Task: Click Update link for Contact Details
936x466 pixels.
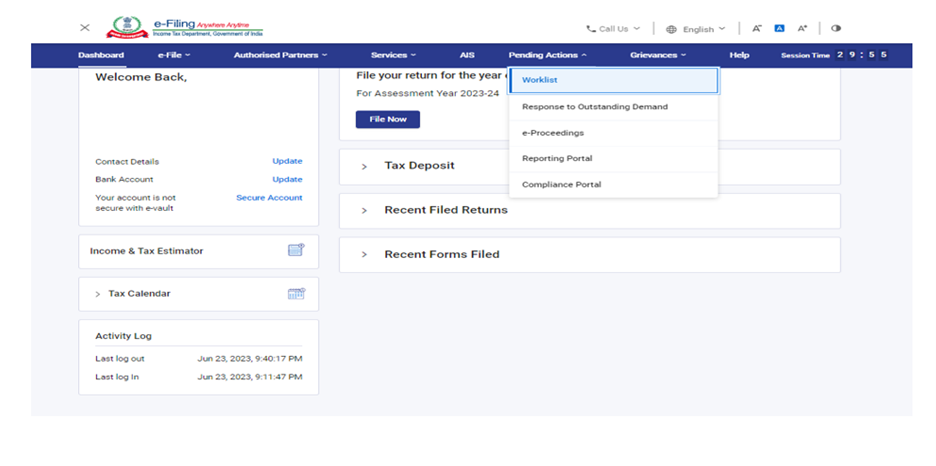Action: [x=287, y=161]
